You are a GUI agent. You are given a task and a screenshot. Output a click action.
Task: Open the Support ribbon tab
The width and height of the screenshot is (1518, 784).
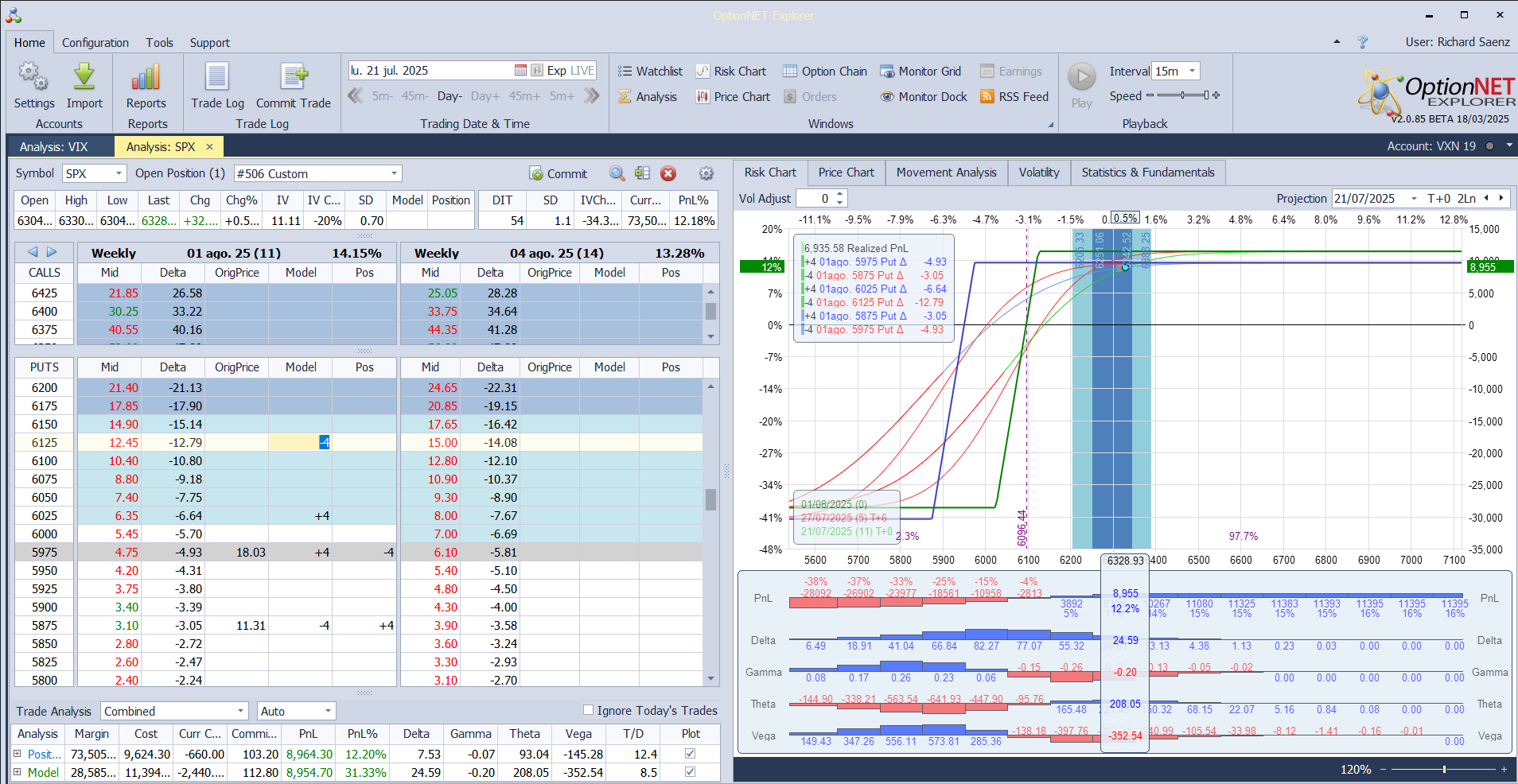(x=210, y=43)
